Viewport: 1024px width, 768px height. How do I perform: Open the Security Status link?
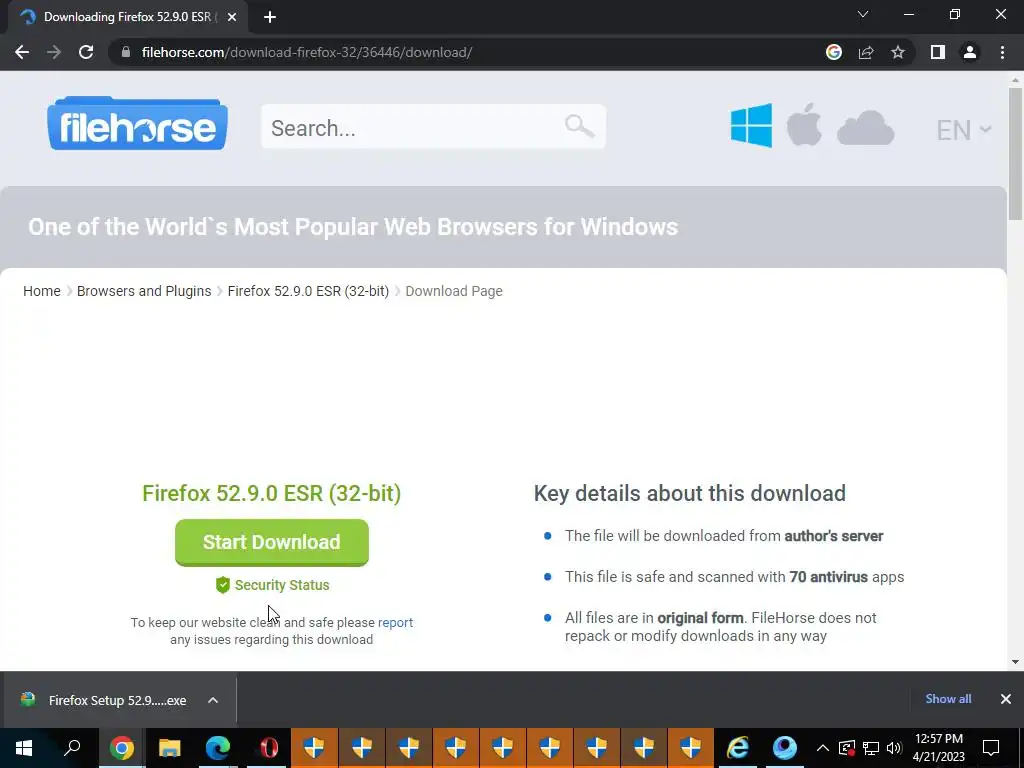click(272, 585)
